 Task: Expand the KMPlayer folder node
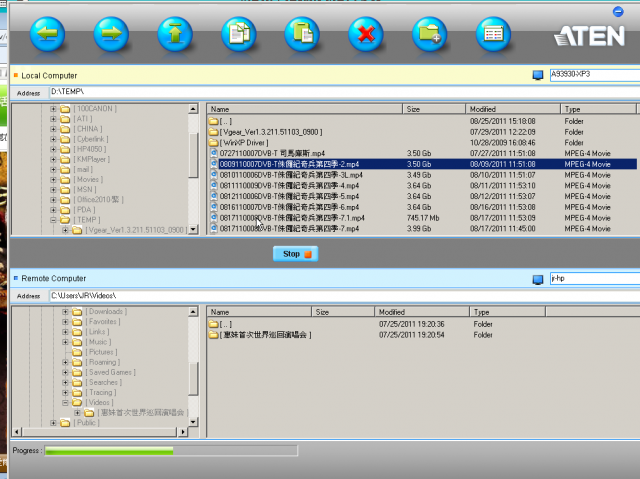coord(53,159)
